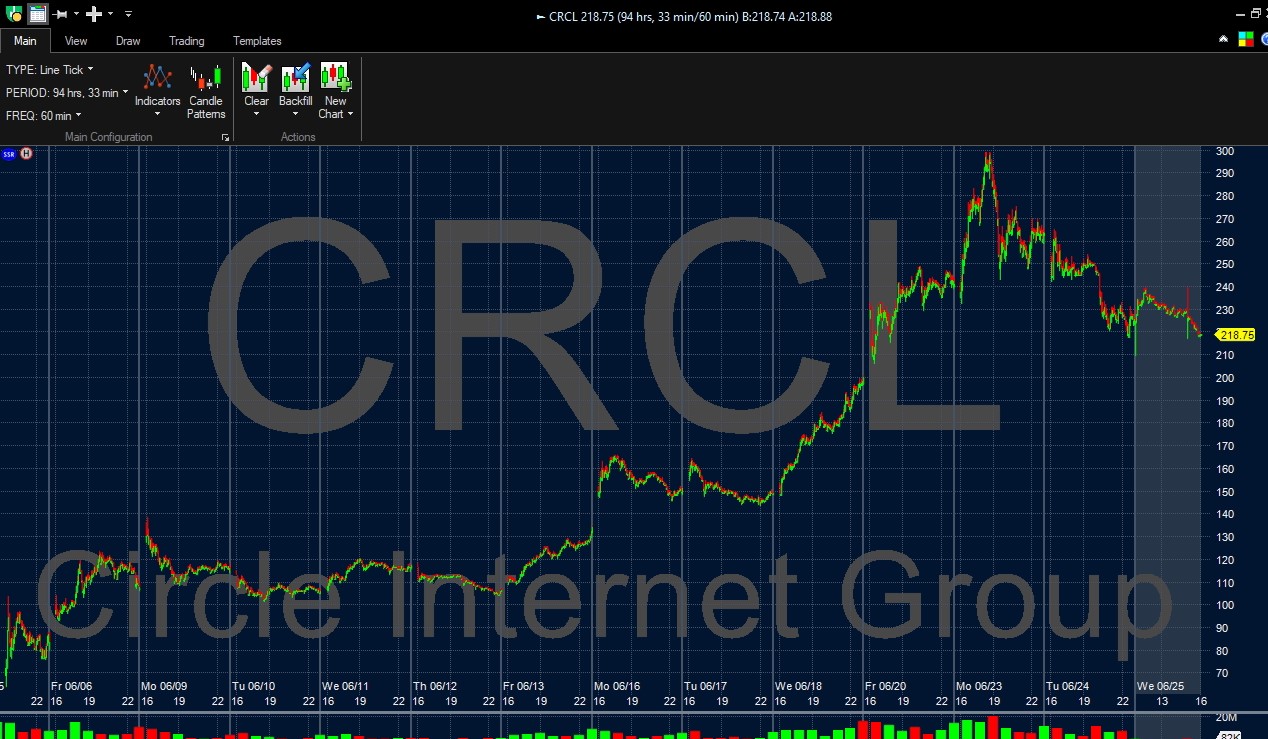Click the Mo 06/16 date label

tap(616, 686)
